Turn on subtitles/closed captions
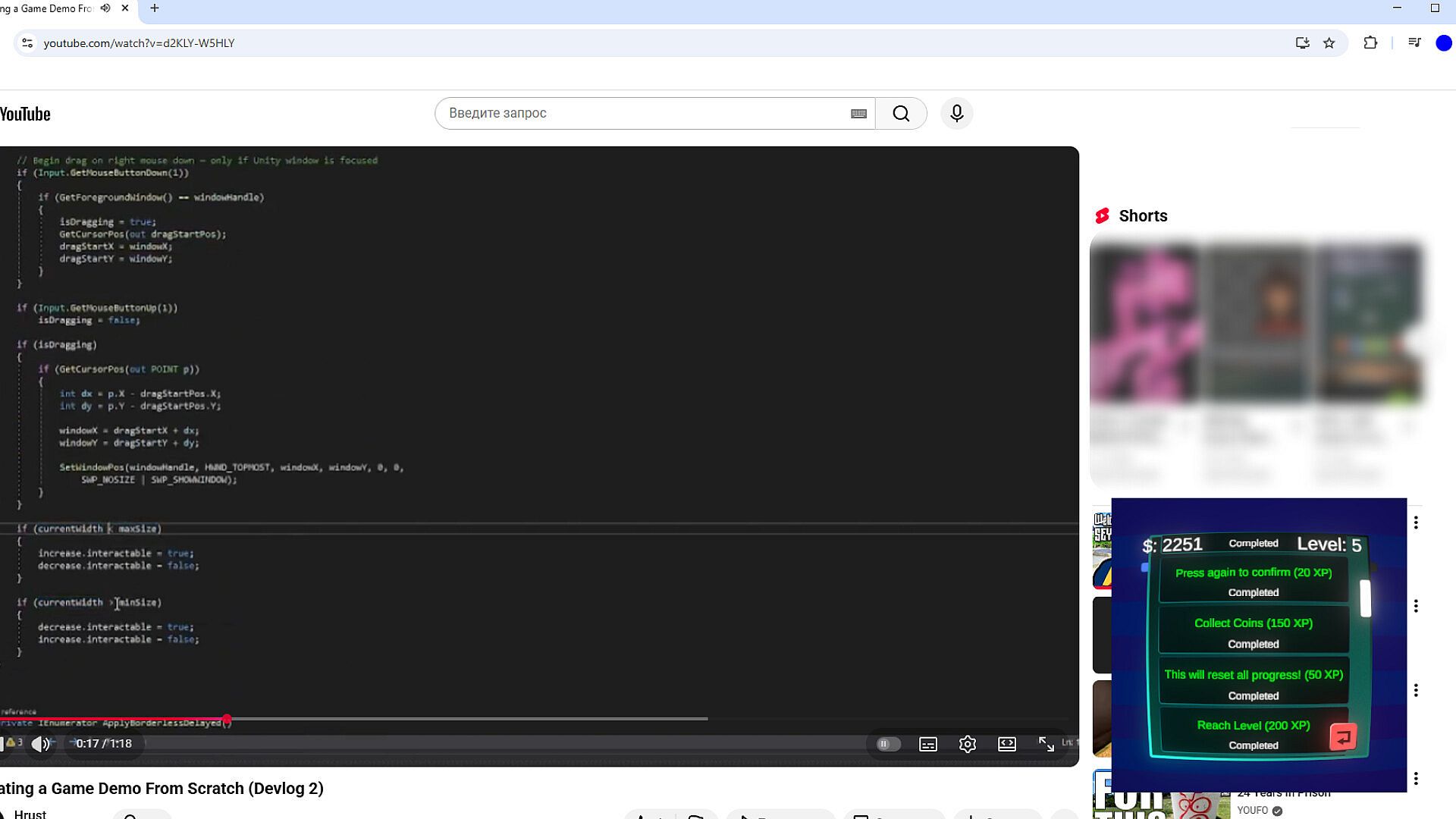 pos(928,745)
